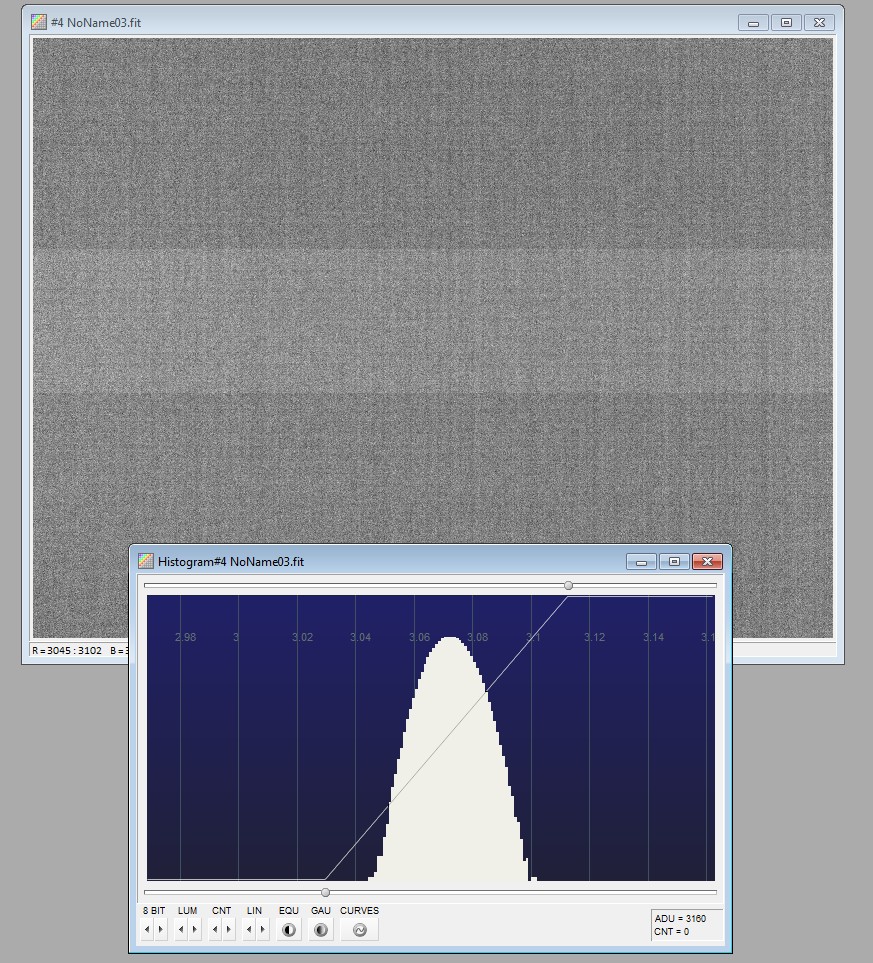The width and height of the screenshot is (873, 963).
Task: Click the NoName03.fit image window icon
Action: tap(39, 22)
